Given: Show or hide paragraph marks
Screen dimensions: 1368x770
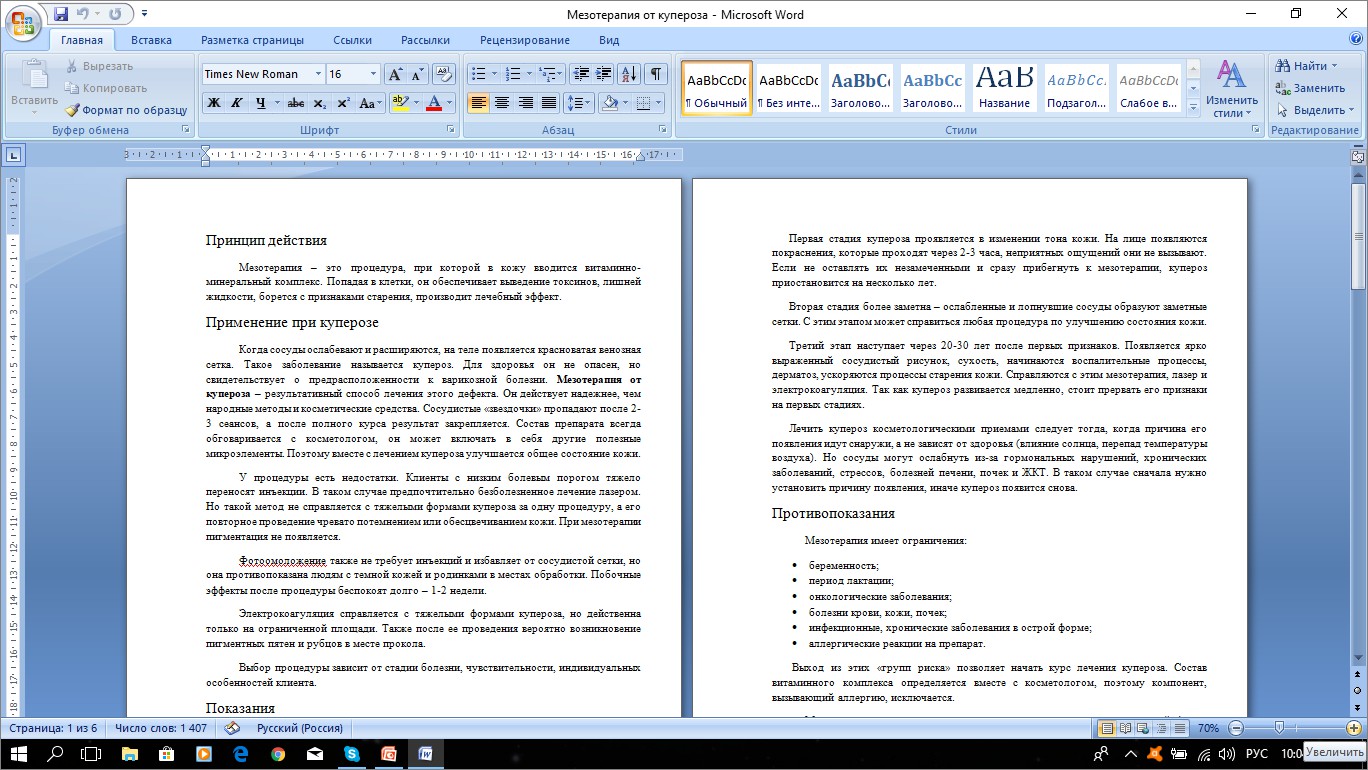Looking at the screenshot, I should (656, 74).
